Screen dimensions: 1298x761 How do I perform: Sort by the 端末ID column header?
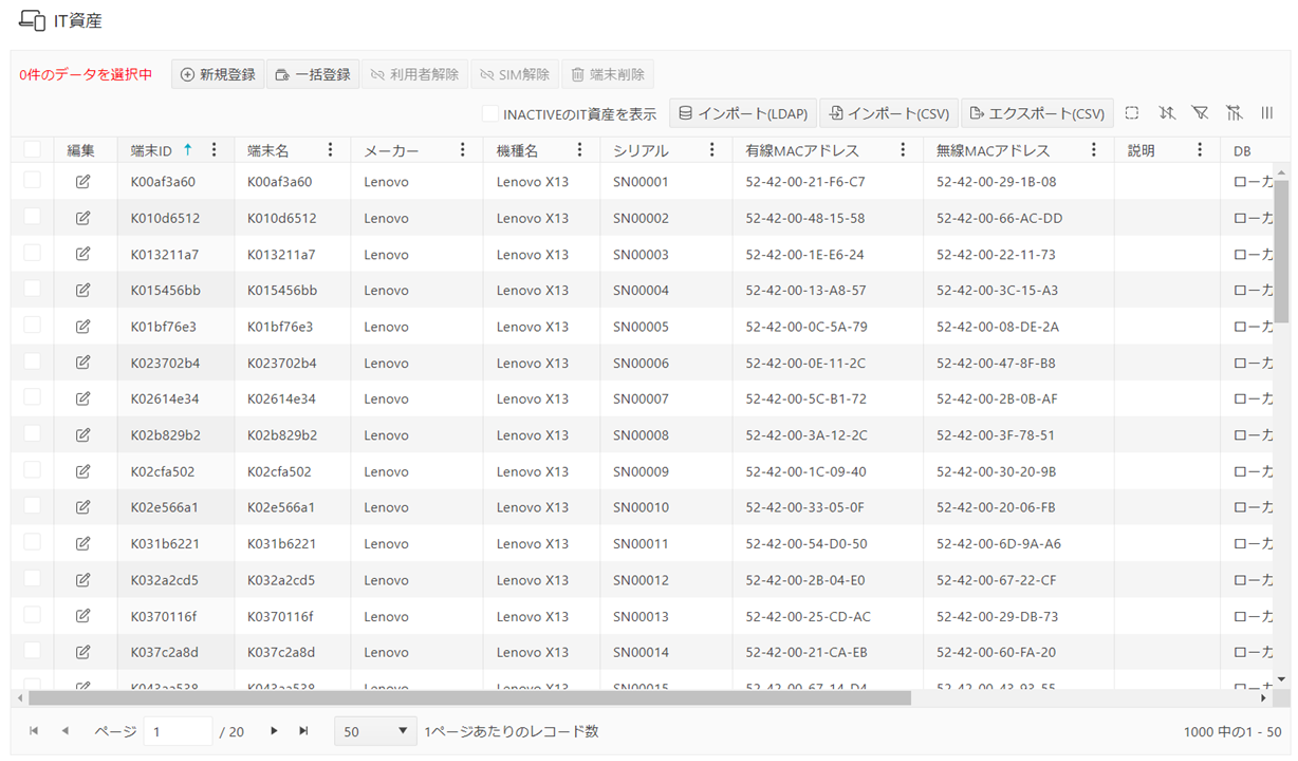151,151
